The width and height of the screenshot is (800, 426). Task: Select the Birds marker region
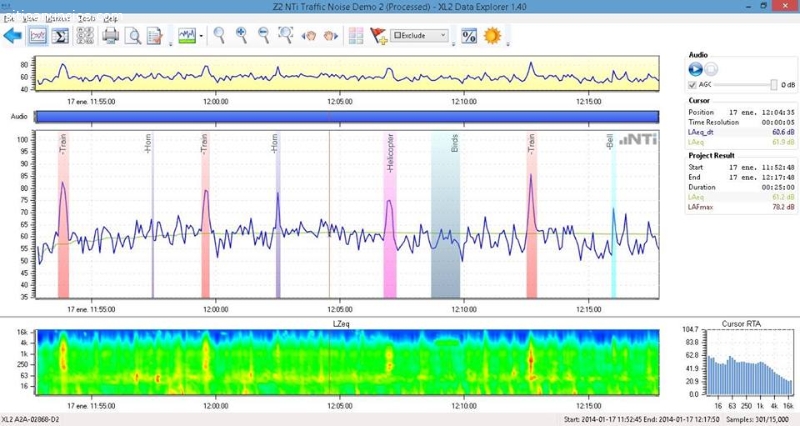point(445,215)
